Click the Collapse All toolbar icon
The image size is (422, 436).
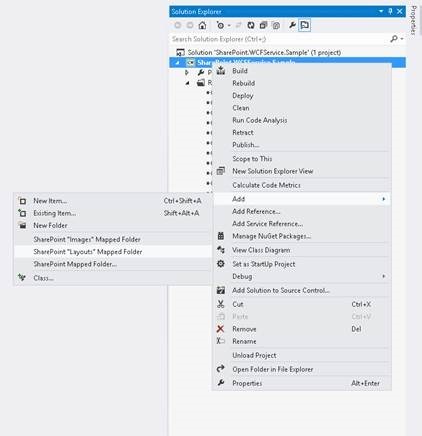pyautogui.click(x=263, y=25)
